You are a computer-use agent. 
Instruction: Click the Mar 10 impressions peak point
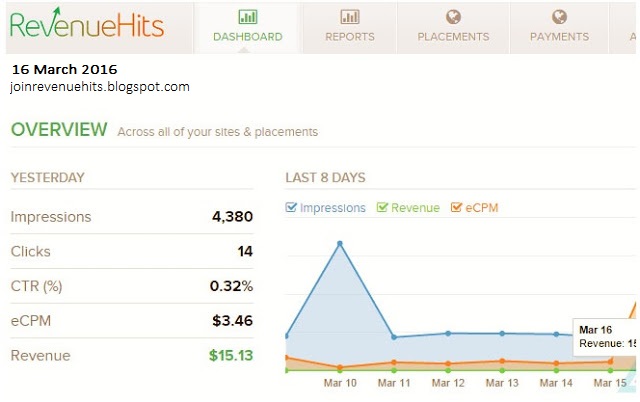pos(340,243)
